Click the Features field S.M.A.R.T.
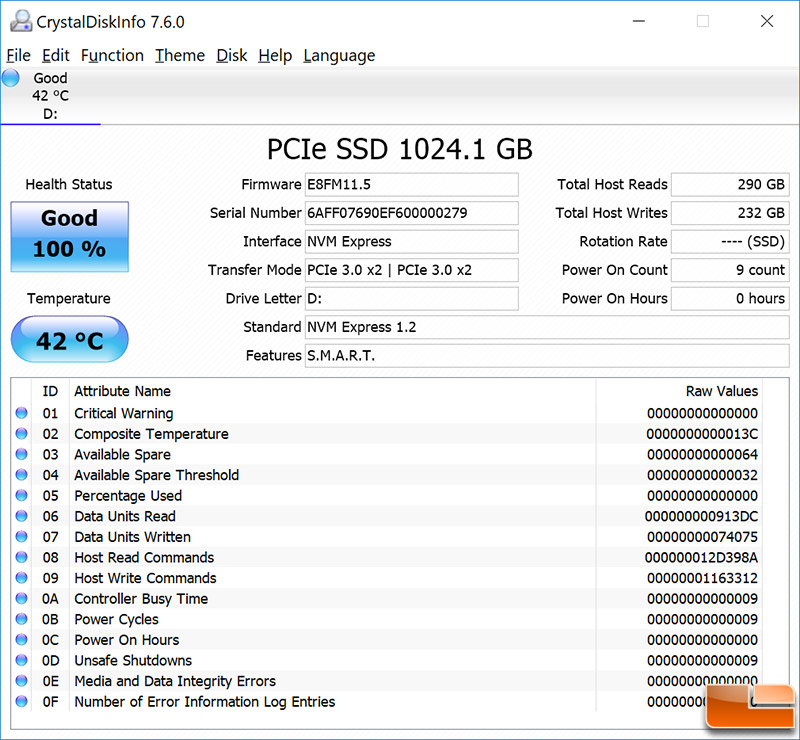800x740 pixels. coord(547,356)
